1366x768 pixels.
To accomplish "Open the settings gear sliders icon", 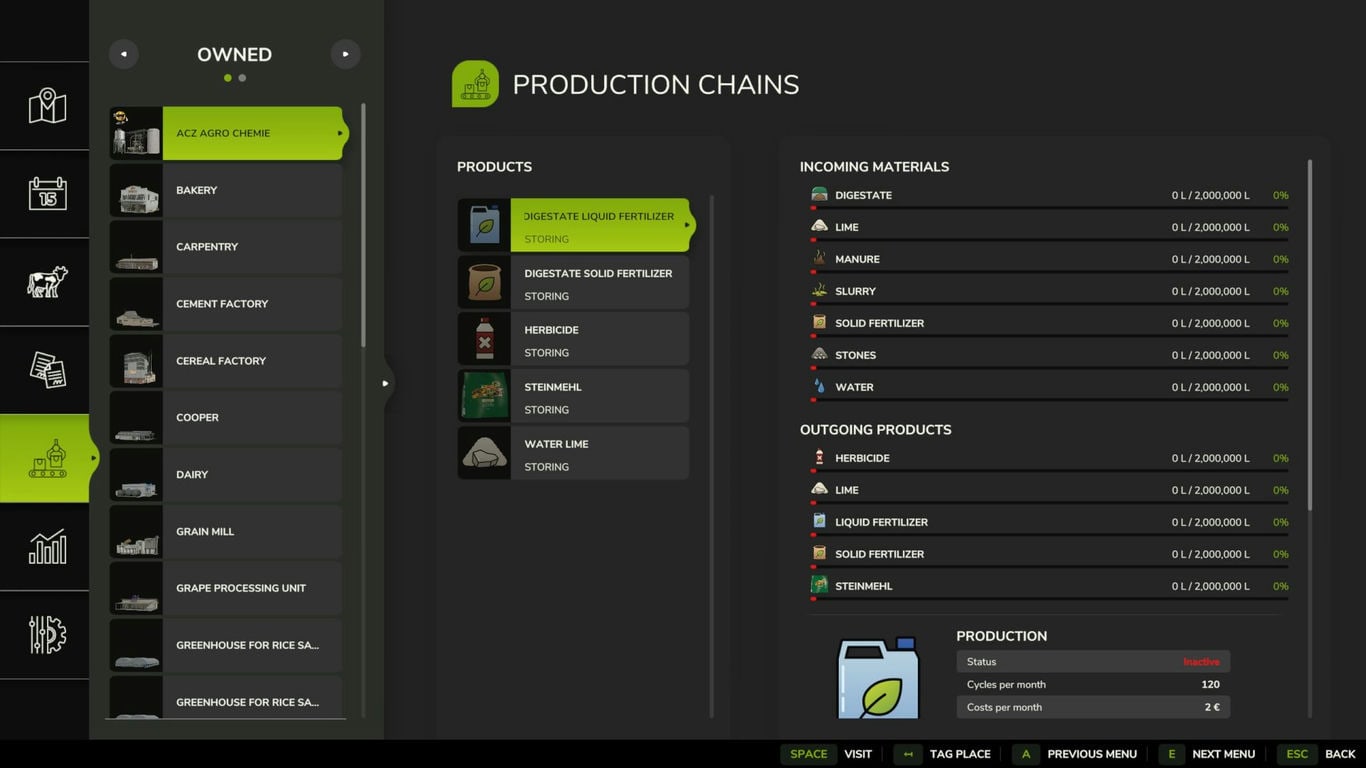I will 46,634.
